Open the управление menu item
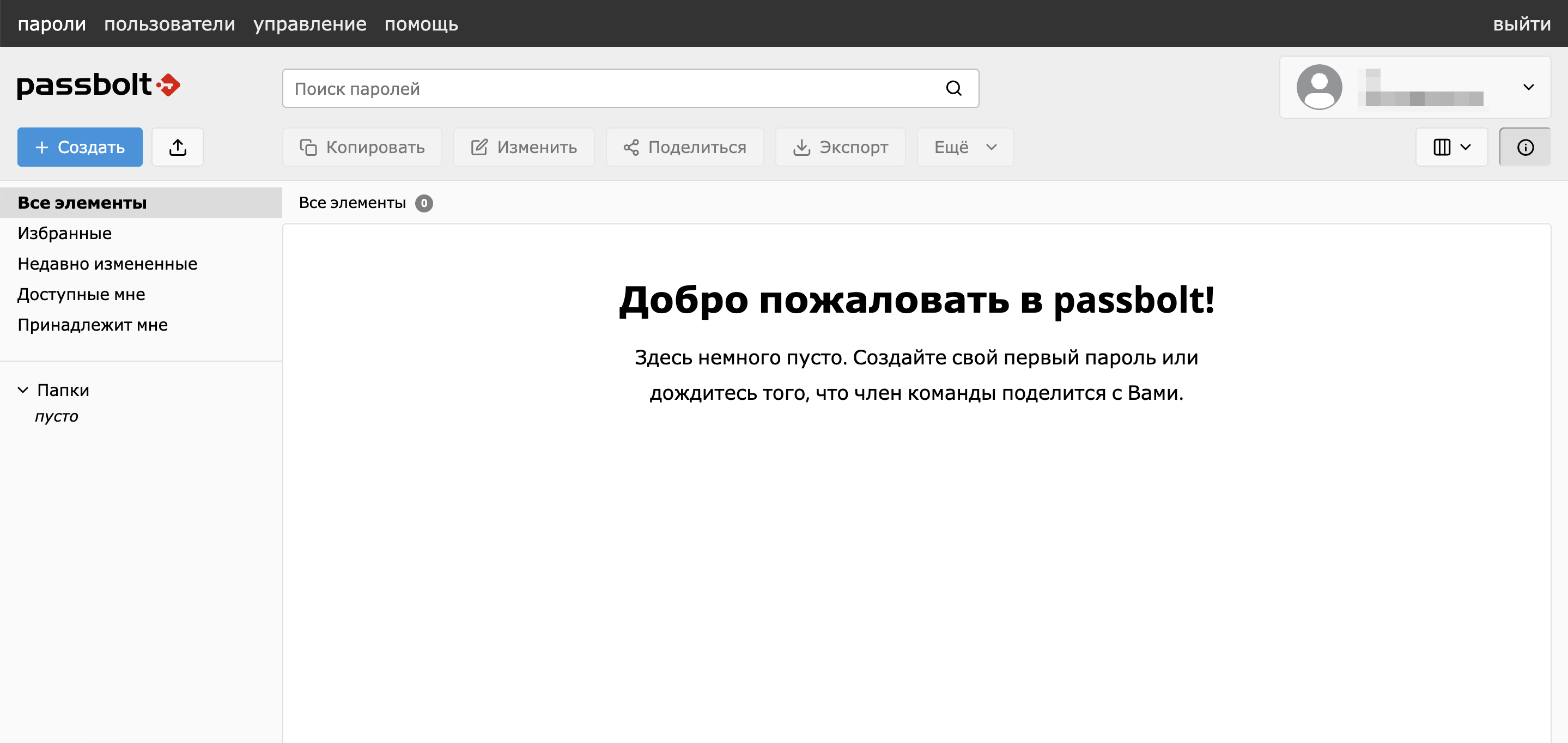Screen dimensions: 1568x743 click(310, 24)
